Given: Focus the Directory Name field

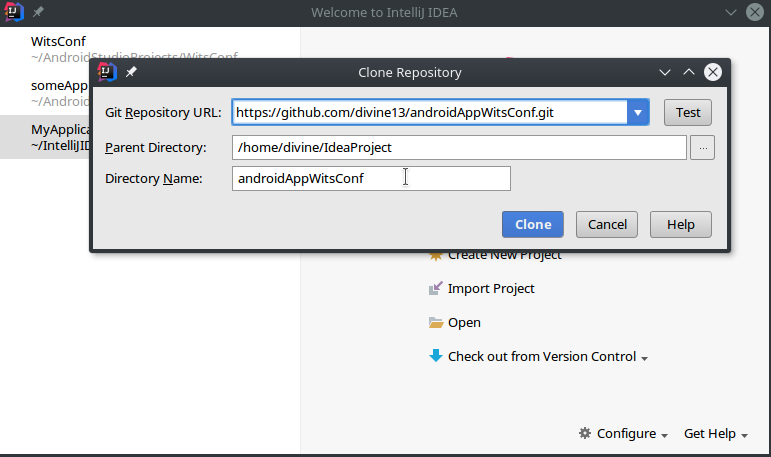Looking at the screenshot, I should pos(371,179).
